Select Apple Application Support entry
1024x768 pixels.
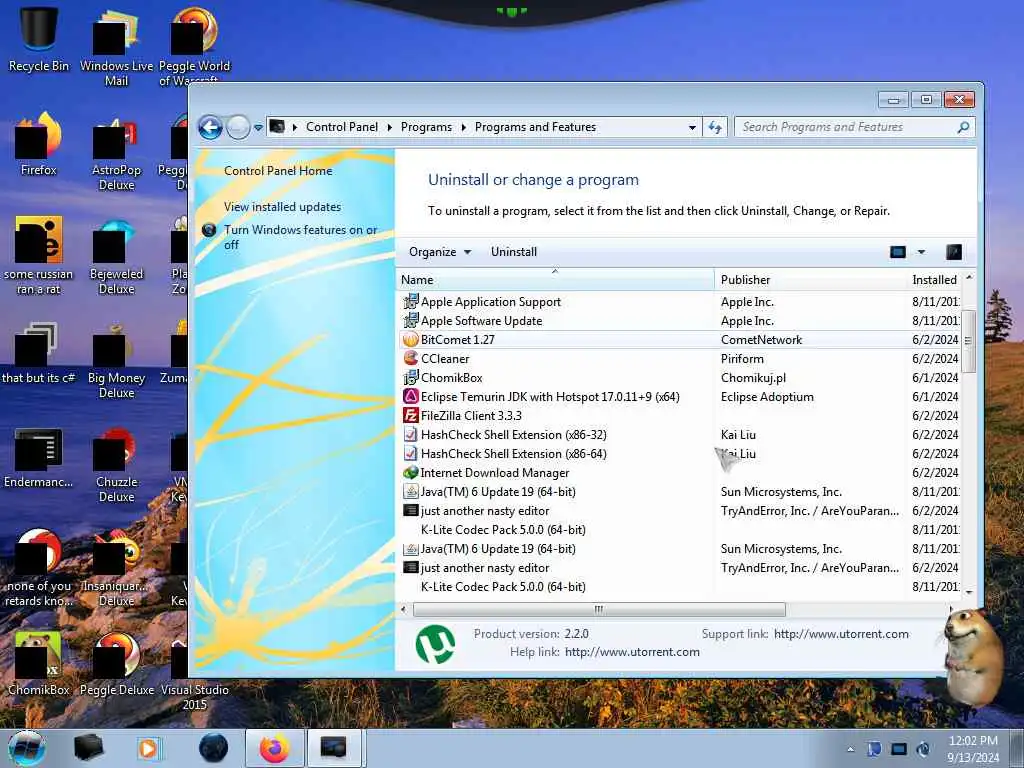coord(679,302)
